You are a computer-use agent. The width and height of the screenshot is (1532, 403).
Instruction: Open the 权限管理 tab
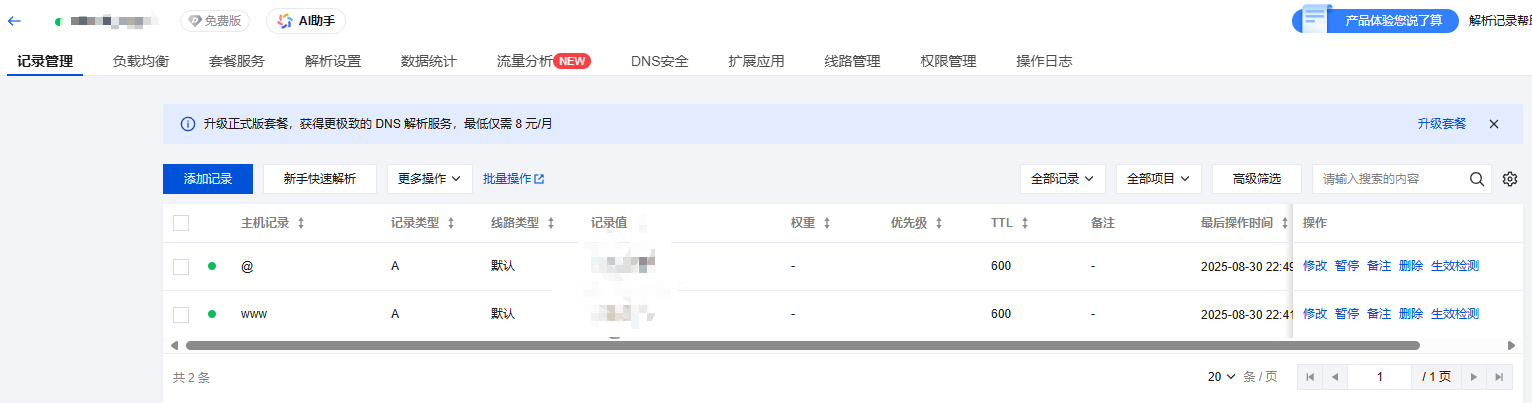click(948, 61)
